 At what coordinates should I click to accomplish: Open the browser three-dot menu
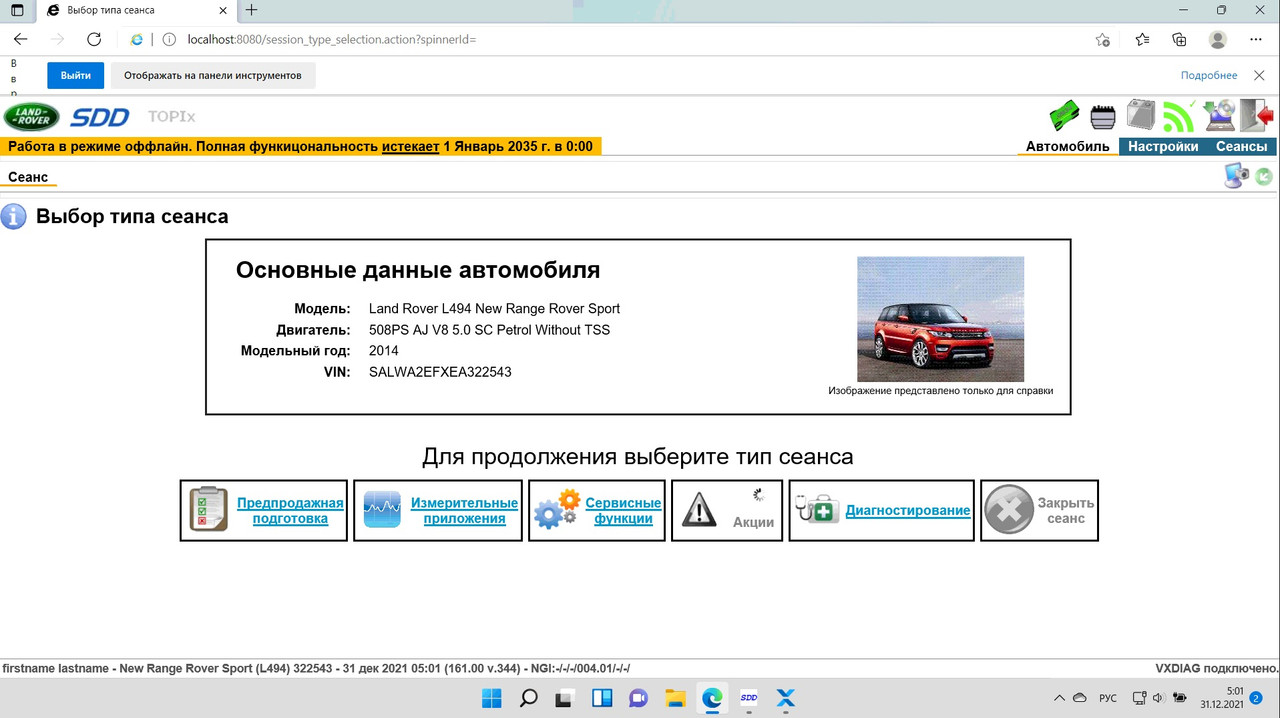pyautogui.click(x=1256, y=39)
